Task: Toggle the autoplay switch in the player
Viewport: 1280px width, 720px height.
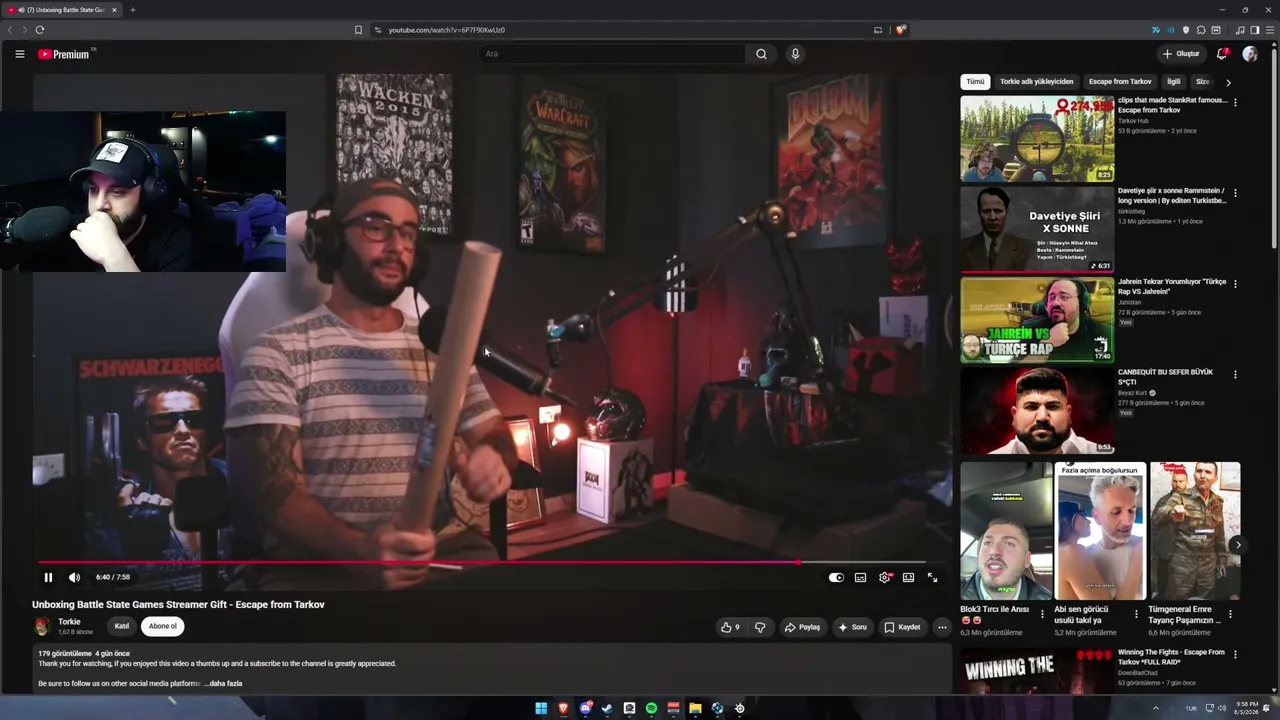Action: (836, 577)
